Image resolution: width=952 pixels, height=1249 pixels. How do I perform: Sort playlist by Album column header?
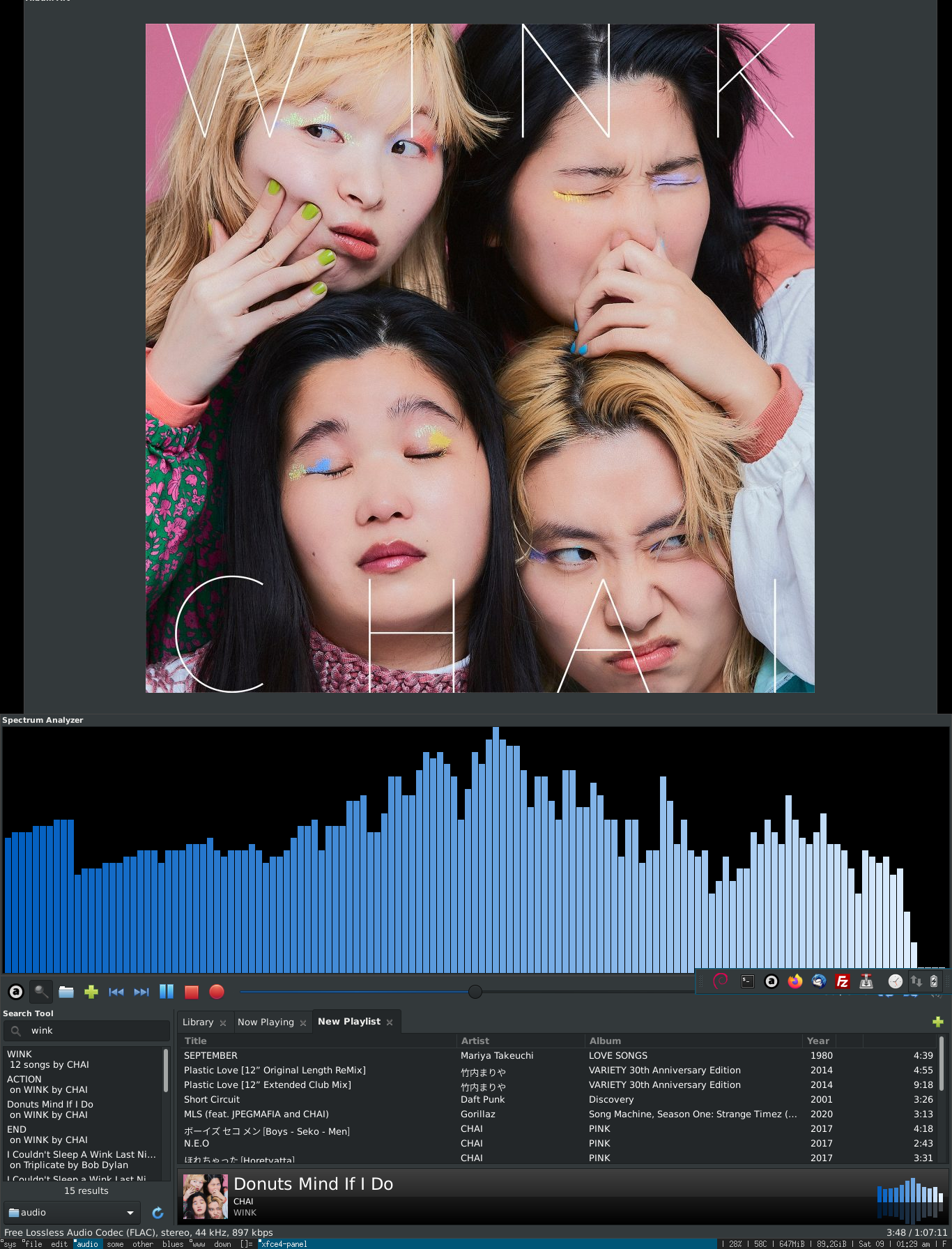click(x=693, y=1041)
